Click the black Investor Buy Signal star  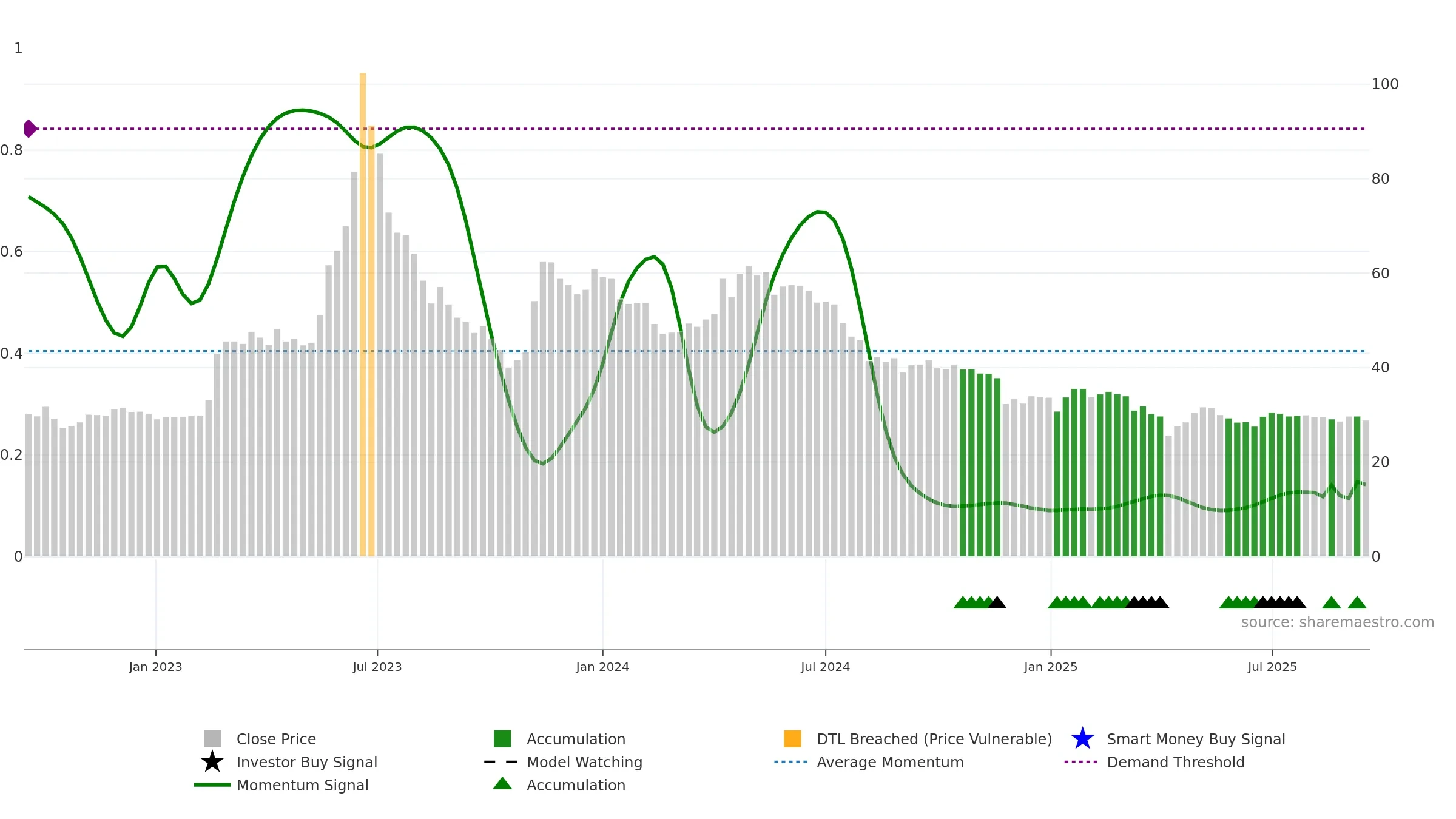tap(212, 762)
